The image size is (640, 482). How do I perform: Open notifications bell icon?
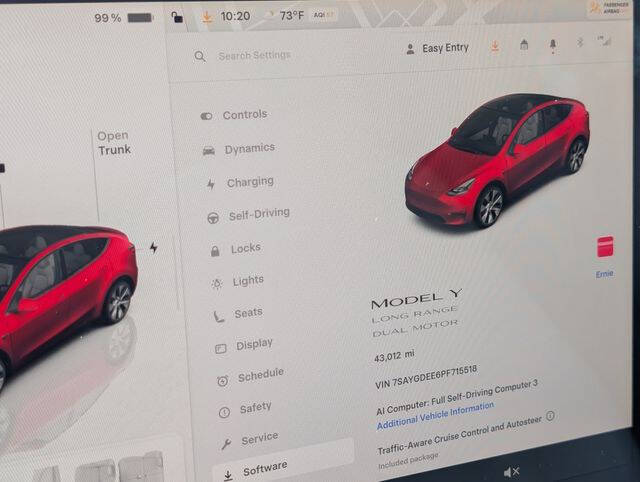click(553, 44)
